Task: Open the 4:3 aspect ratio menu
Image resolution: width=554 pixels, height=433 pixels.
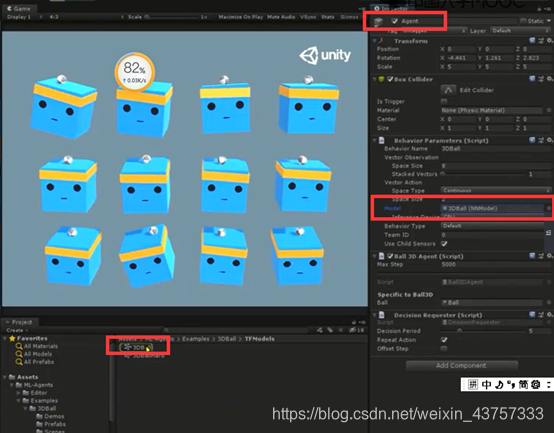Action: tap(86, 17)
